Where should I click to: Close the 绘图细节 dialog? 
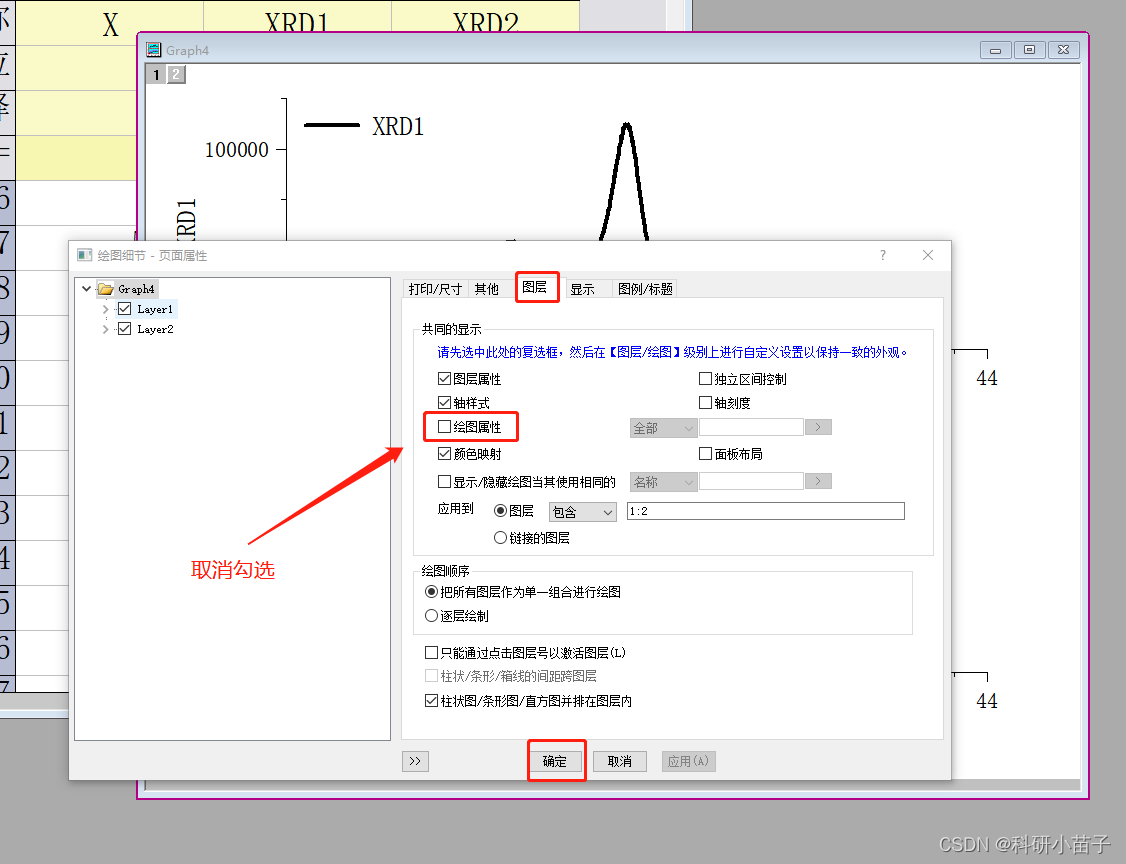pyautogui.click(x=928, y=255)
